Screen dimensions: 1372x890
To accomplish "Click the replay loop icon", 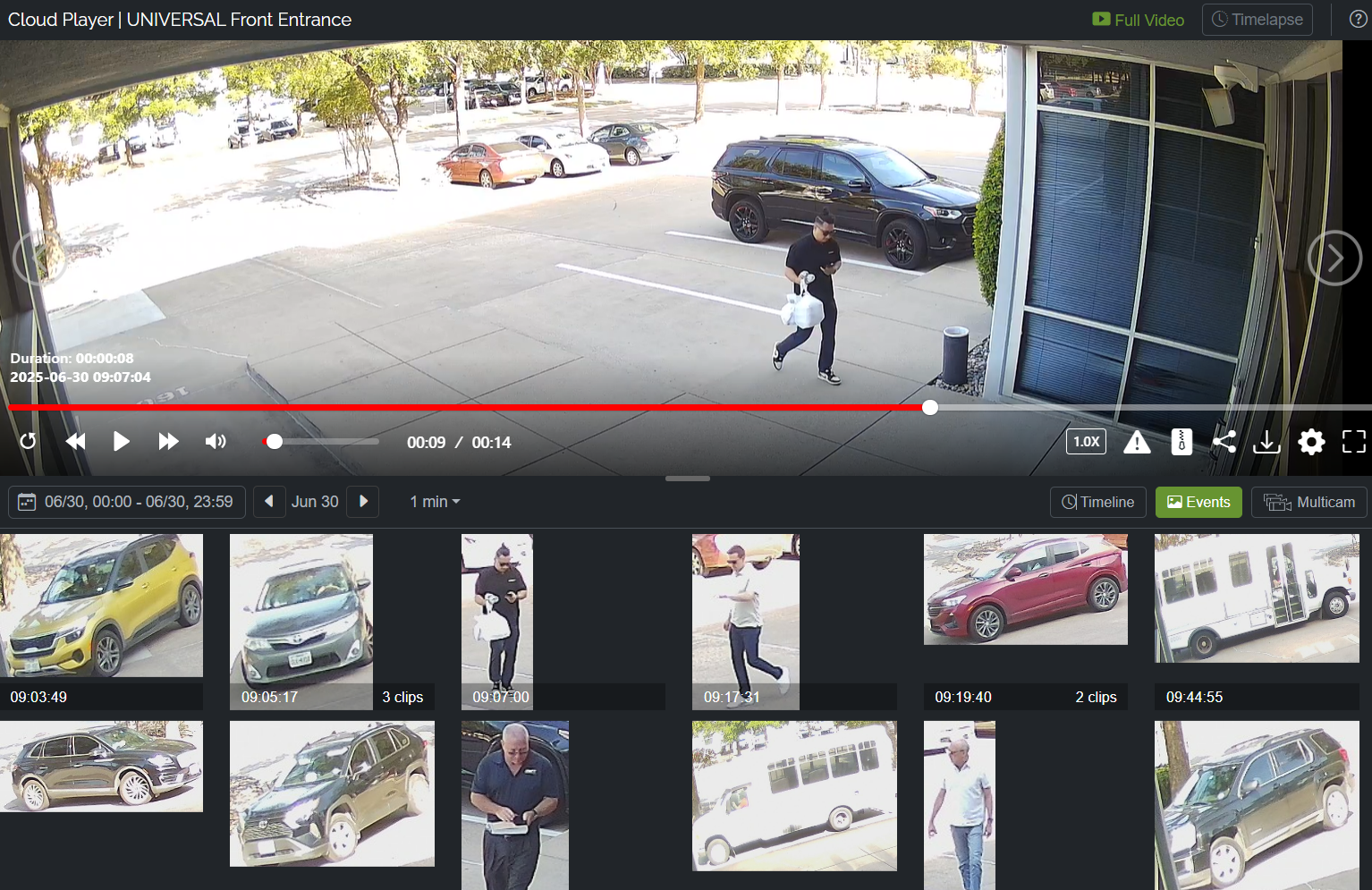I will (28, 442).
